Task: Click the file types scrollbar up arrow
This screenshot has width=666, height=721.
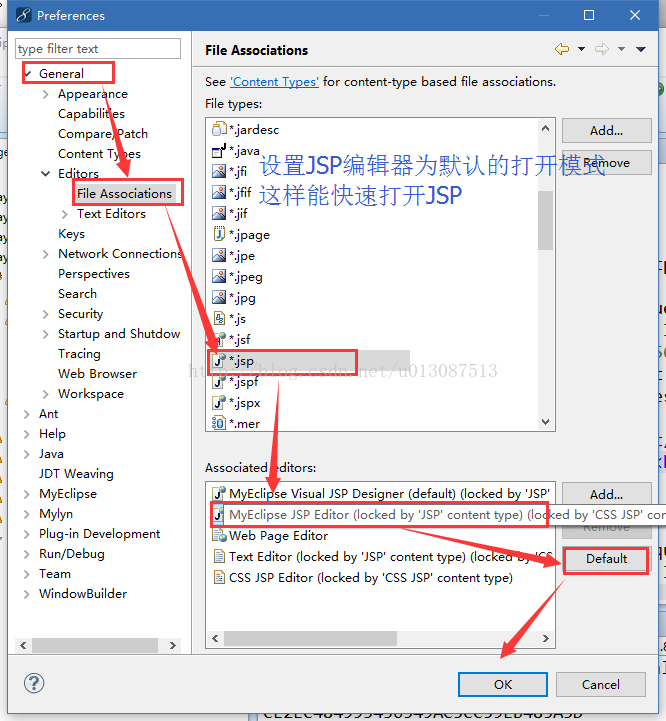Action: coord(545,128)
